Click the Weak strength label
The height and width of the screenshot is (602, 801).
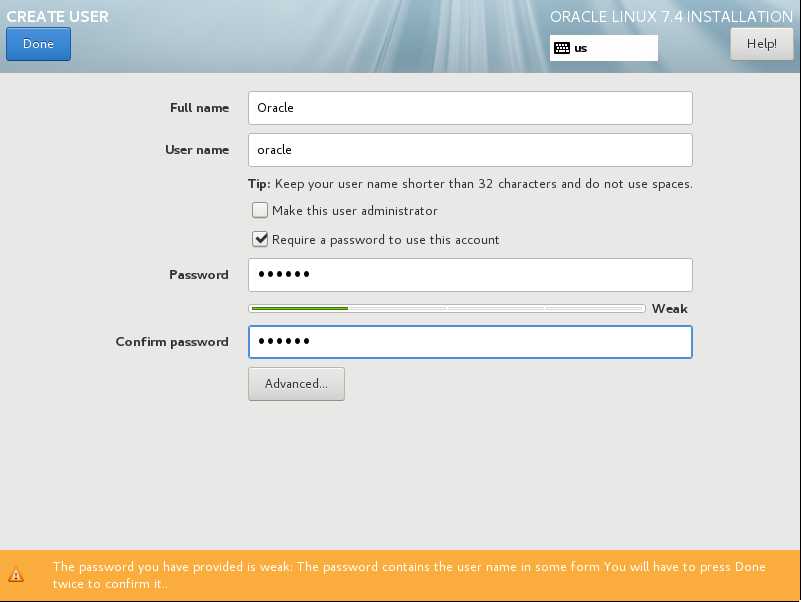tap(670, 309)
